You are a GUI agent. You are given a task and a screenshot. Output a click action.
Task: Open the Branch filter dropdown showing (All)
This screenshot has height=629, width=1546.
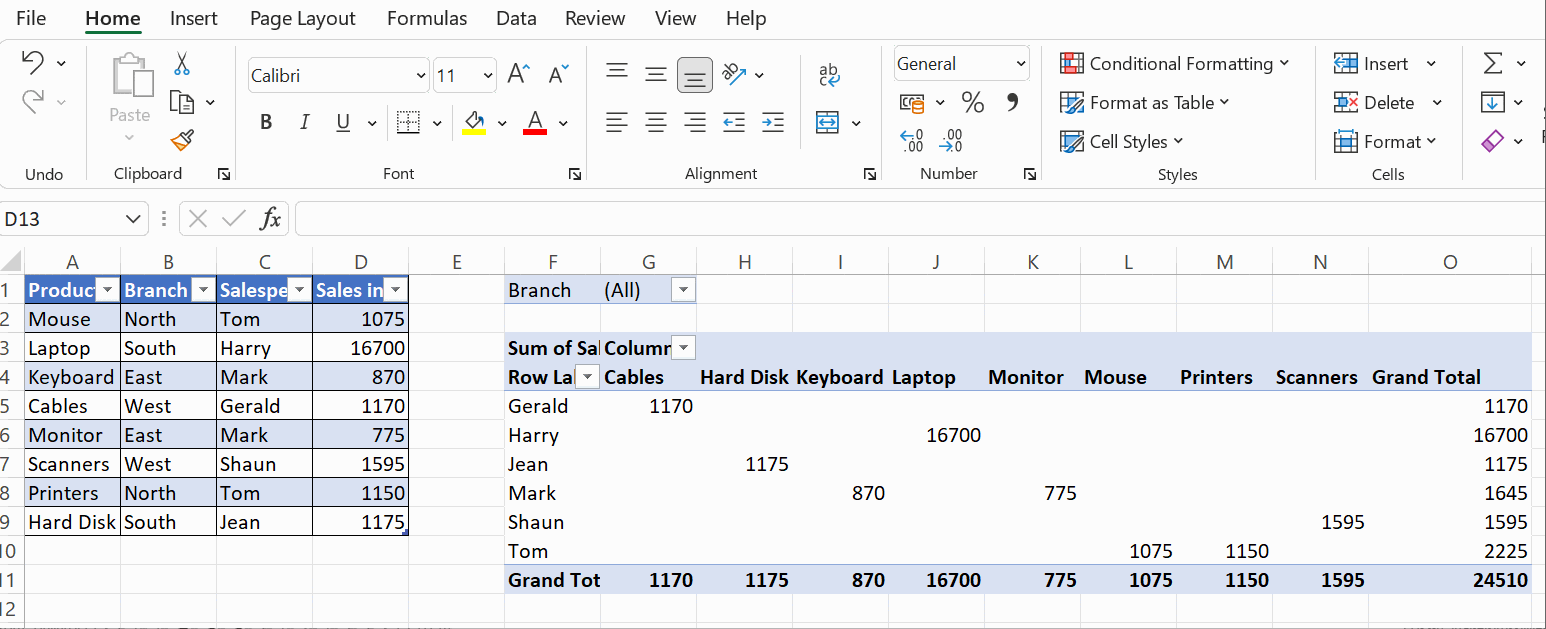click(683, 290)
